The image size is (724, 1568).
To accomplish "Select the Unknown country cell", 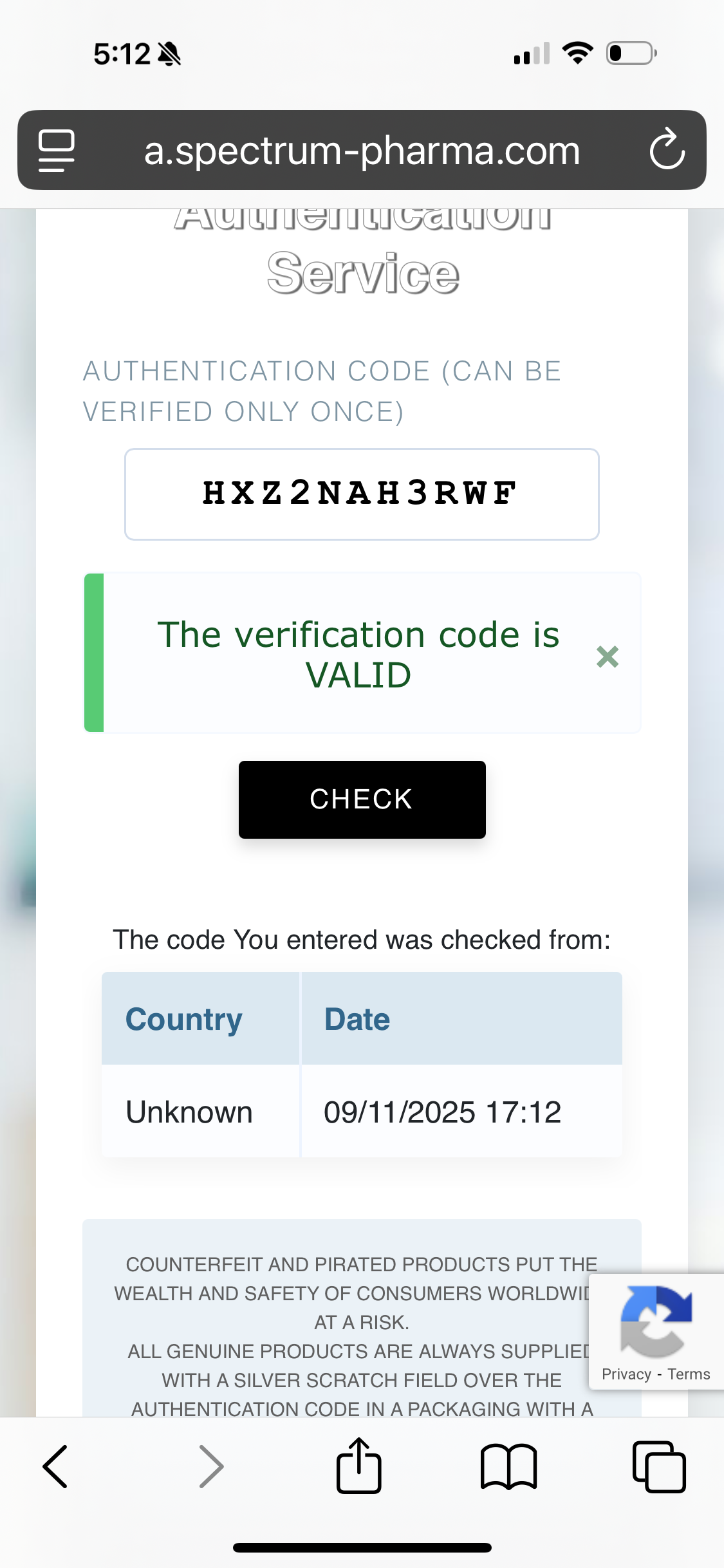I will 189,1112.
